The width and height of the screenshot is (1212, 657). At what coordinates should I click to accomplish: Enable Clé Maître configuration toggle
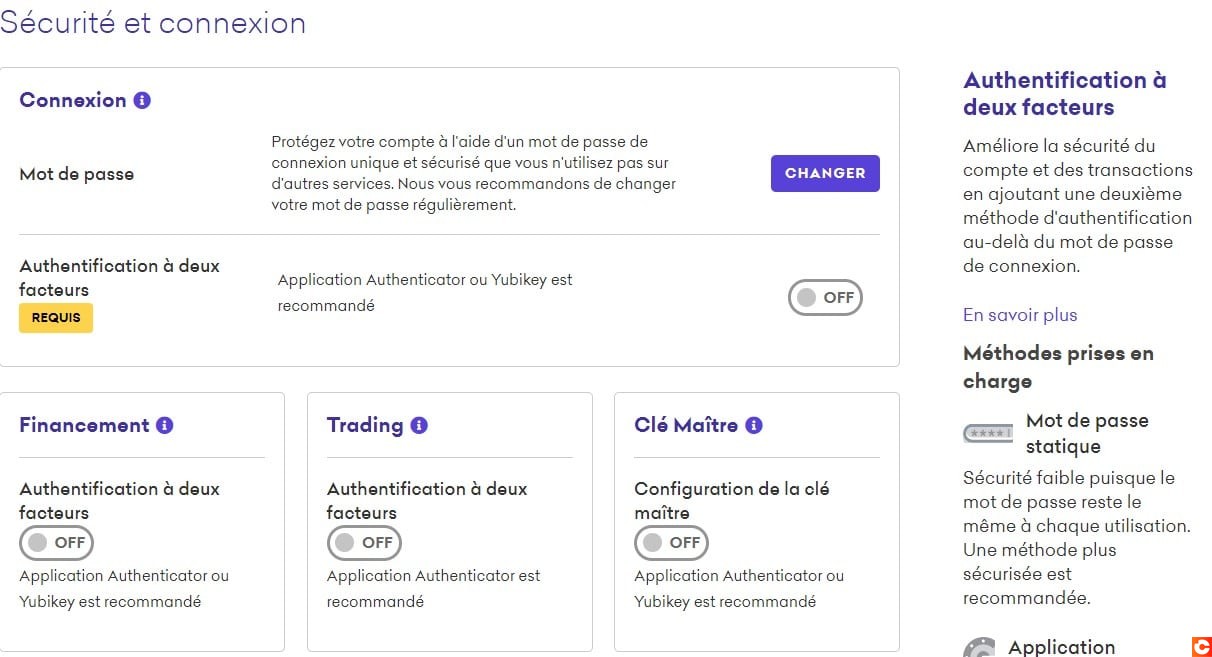(671, 542)
